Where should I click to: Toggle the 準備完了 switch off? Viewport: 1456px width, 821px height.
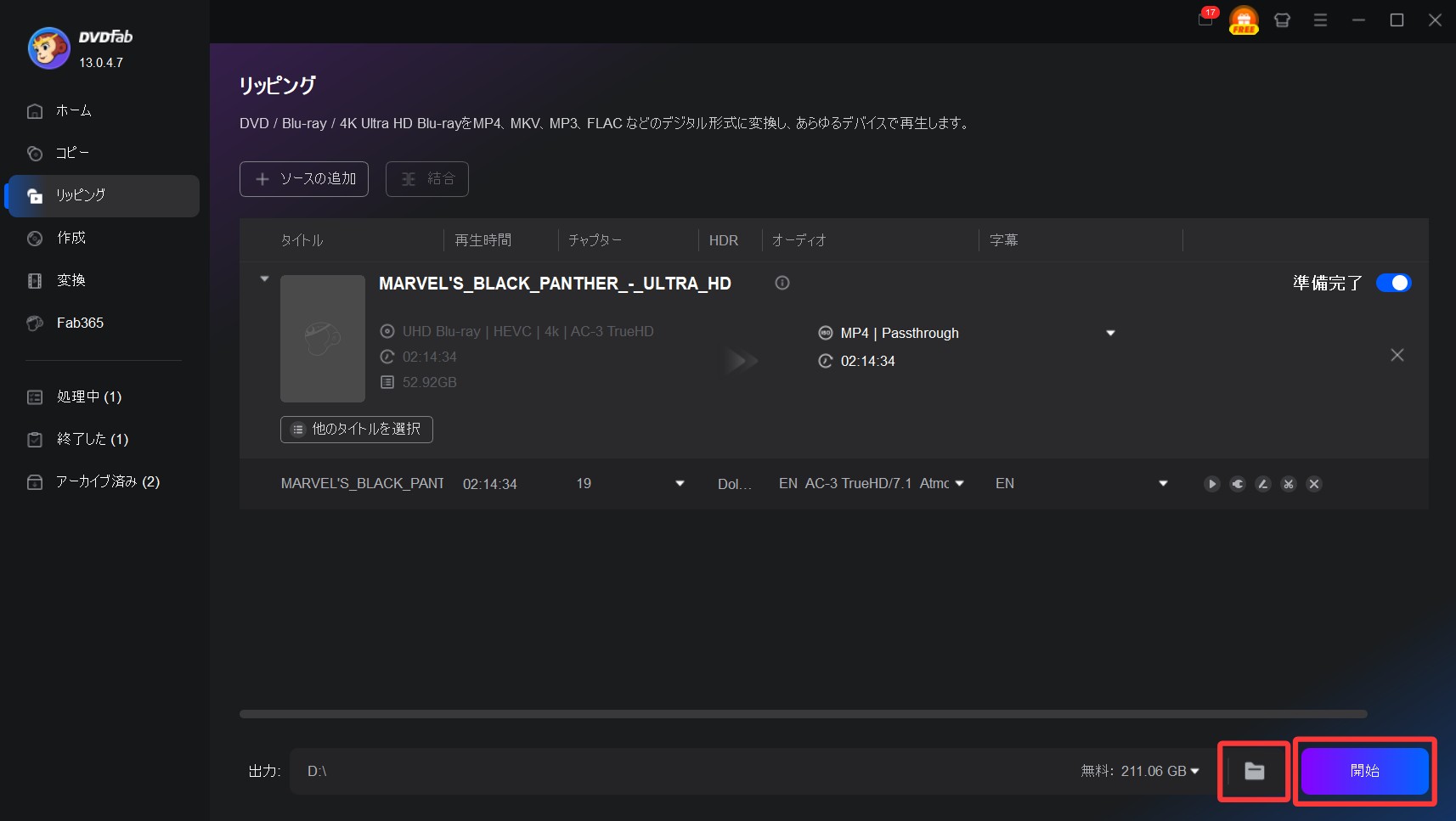(x=1393, y=283)
